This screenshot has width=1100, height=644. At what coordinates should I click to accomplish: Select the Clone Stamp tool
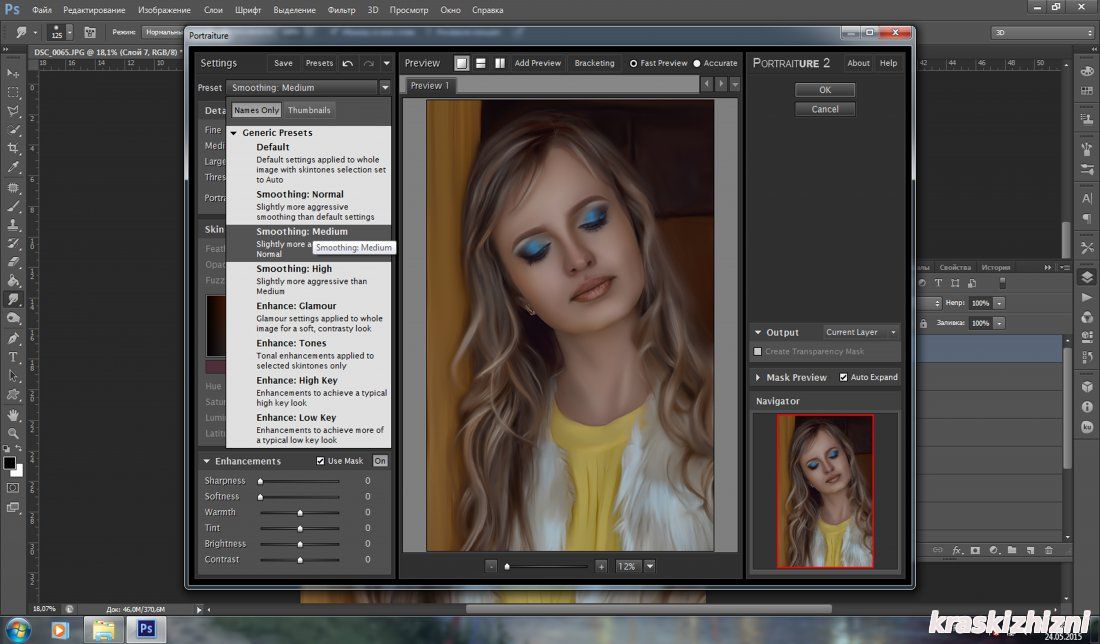pyautogui.click(x=13, y=224)
